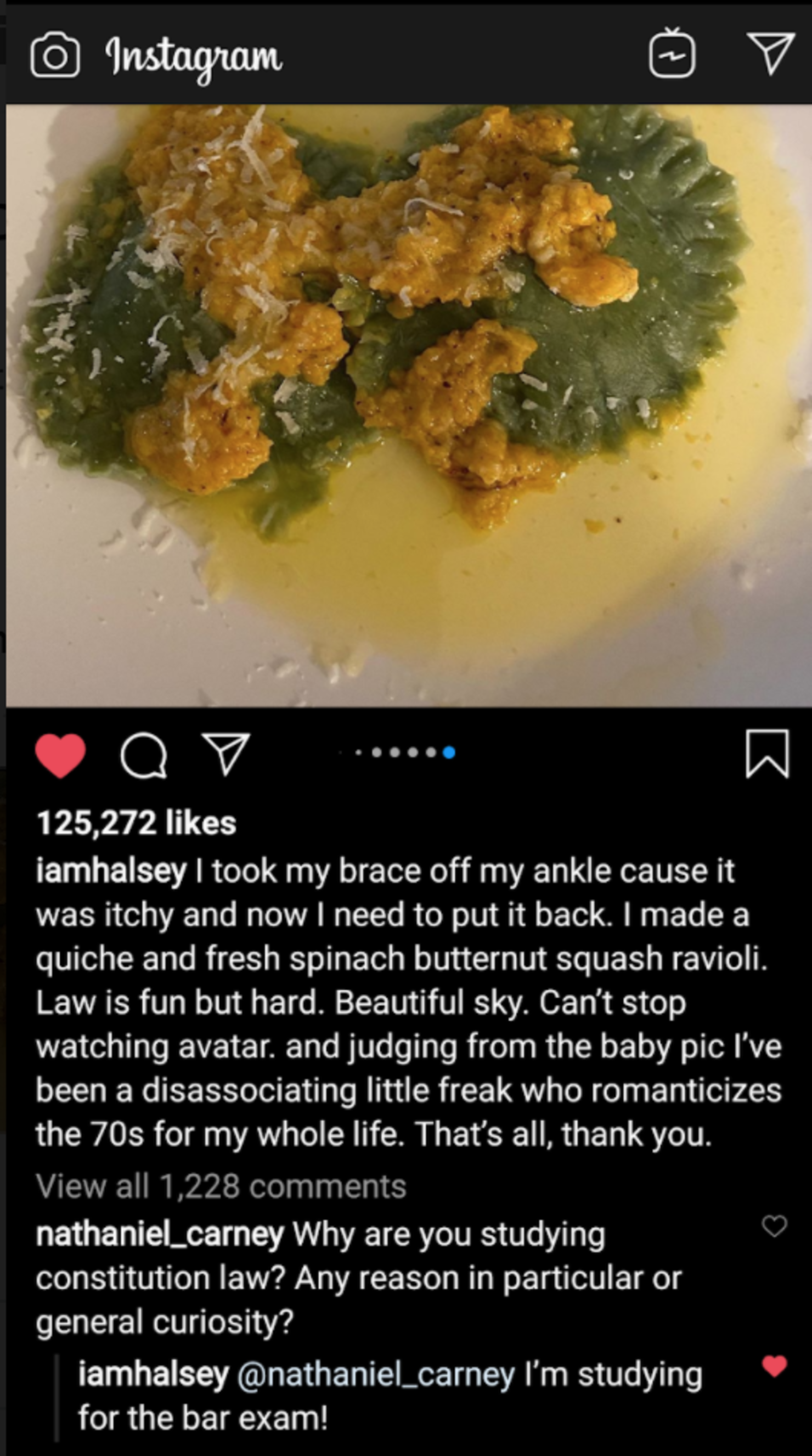Click the Instagram logo text
812x1456 pixels.
(x=193, y=58)
